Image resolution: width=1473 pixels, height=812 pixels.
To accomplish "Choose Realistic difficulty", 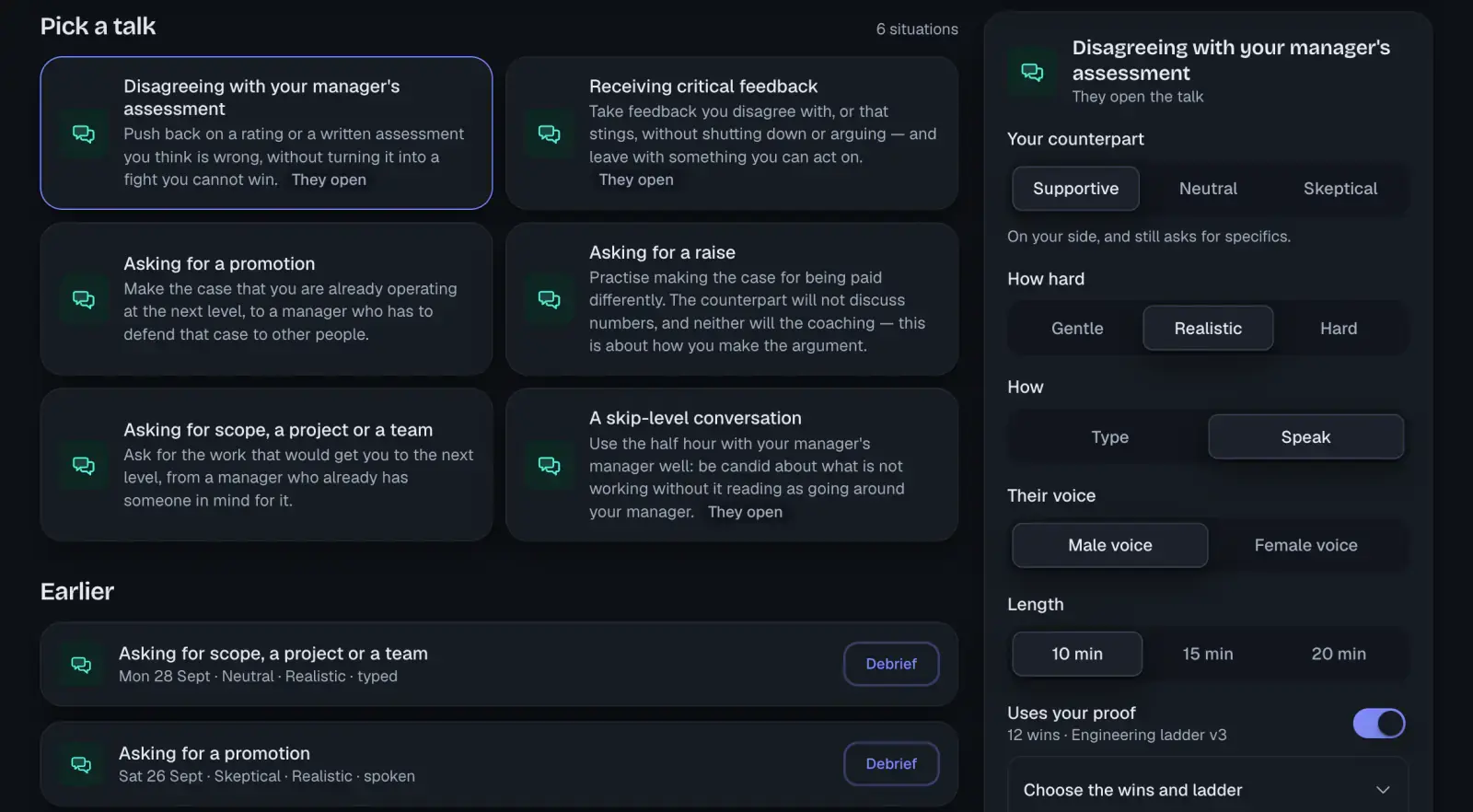I will 1208,329.
